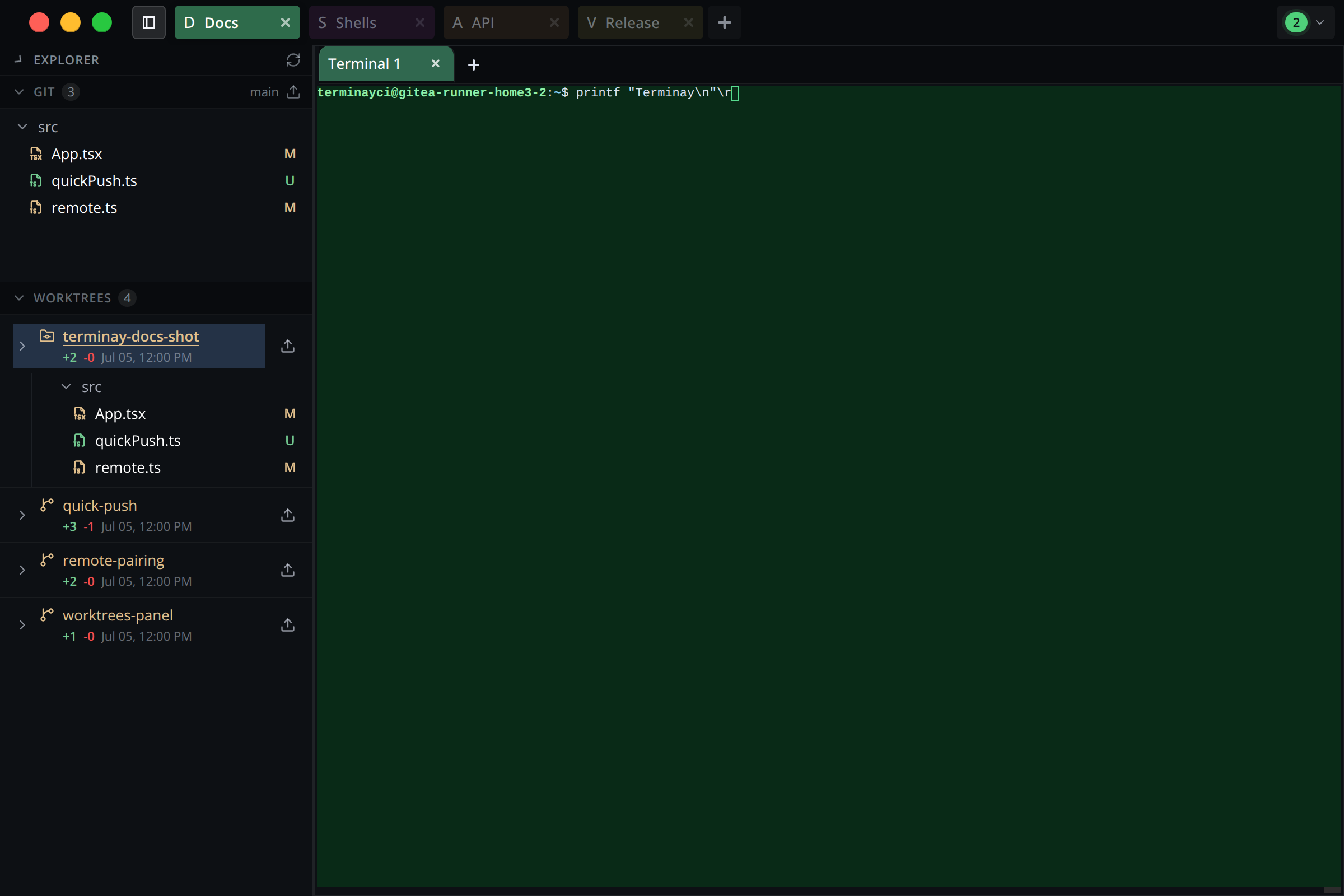The width and height of the screenshot is (1344, 896).
Task: Select the quick-push worktree name
Action: (100, 506)
